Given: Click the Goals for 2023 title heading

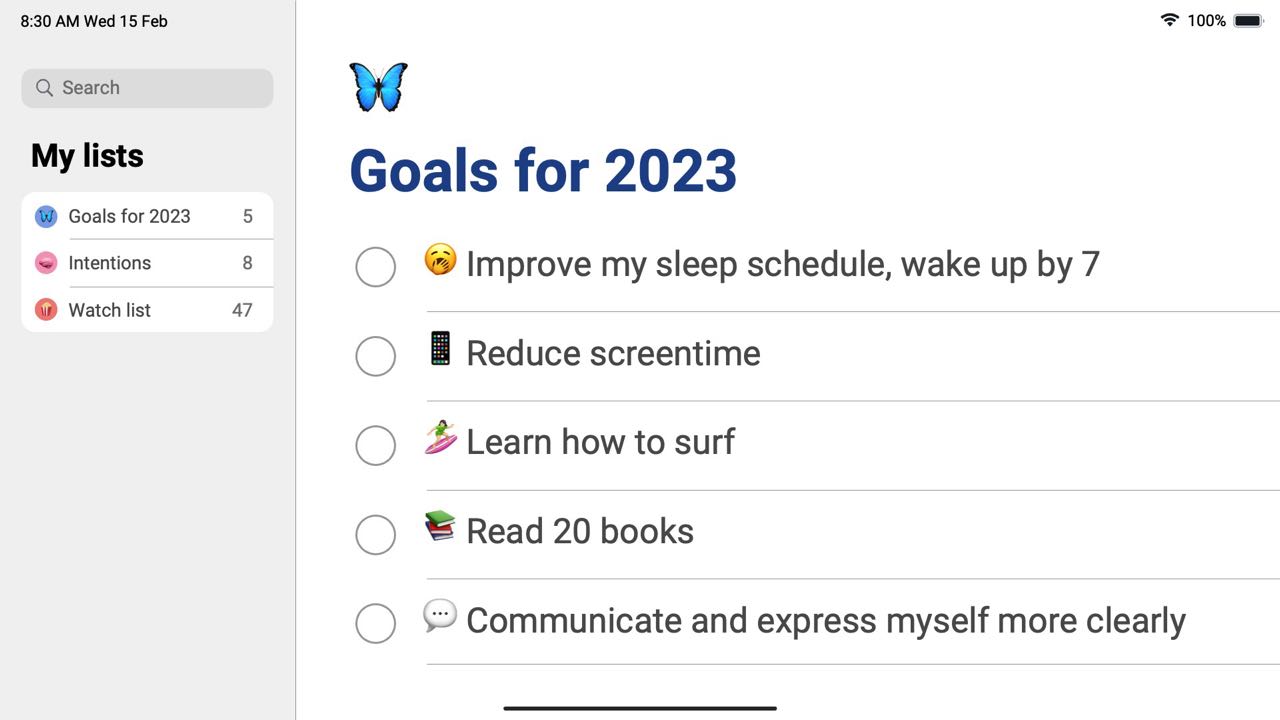Looking at the screenshot, I should point(543,170).
